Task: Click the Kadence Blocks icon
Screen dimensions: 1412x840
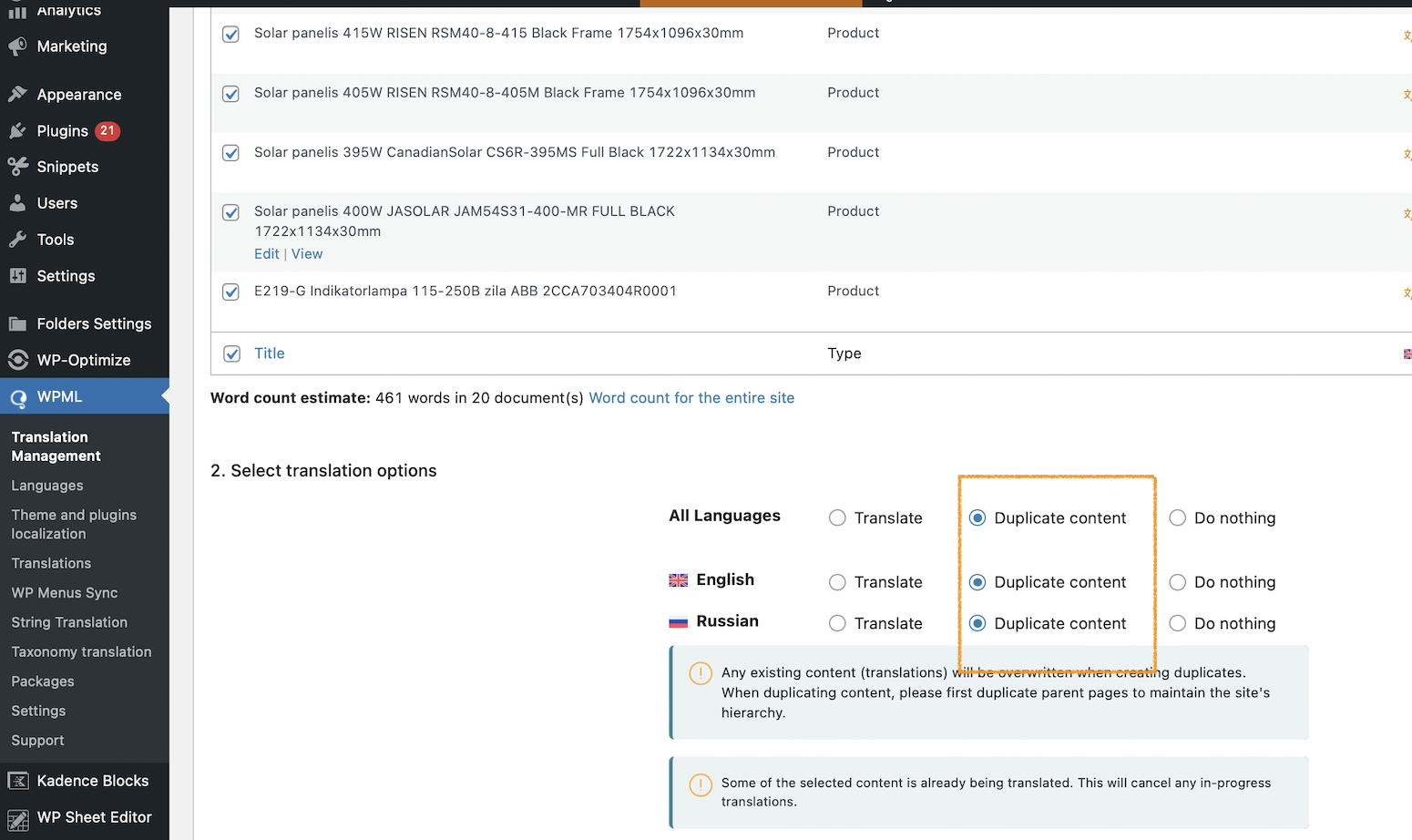Action: [17, 781]
